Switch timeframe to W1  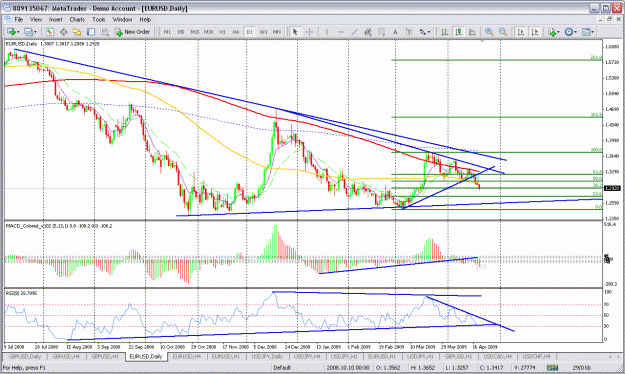point(263,32)
